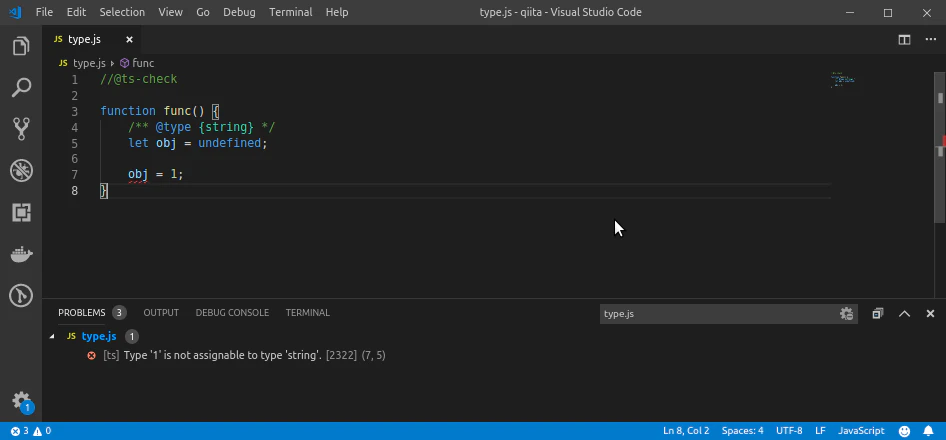The width and height of the screenshot is (946, 440).
Task: Change indentation via Spaces: 4
Action: (x=743, y=431)
